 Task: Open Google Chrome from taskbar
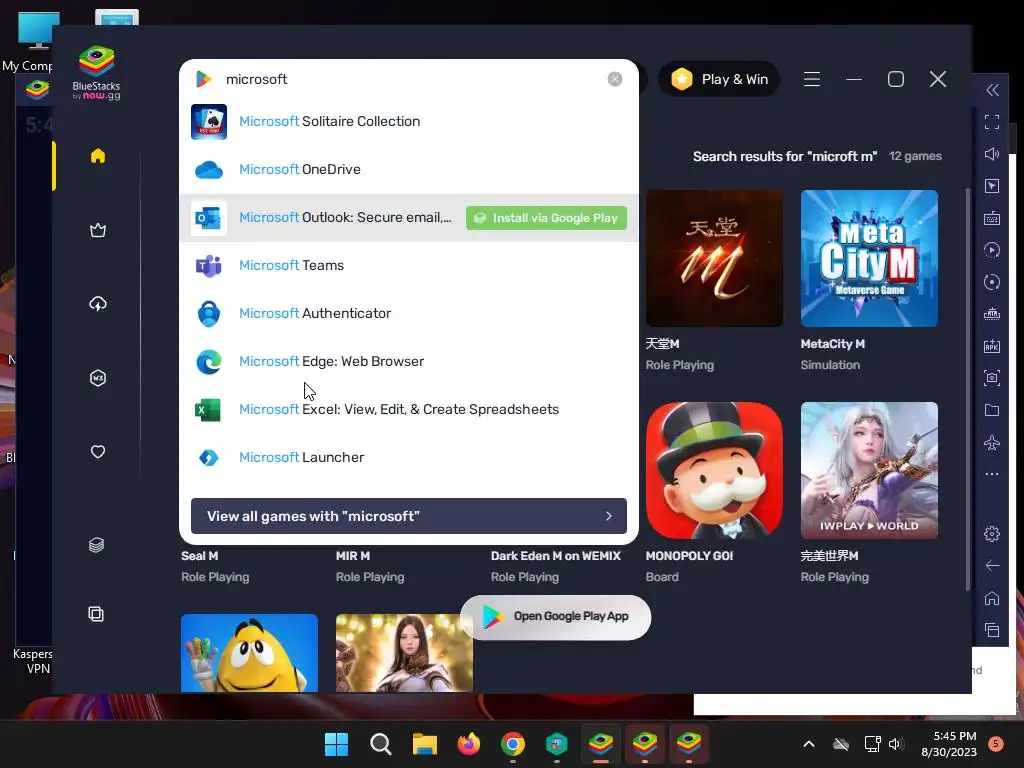pyautogui.click(x=513, y=744)
